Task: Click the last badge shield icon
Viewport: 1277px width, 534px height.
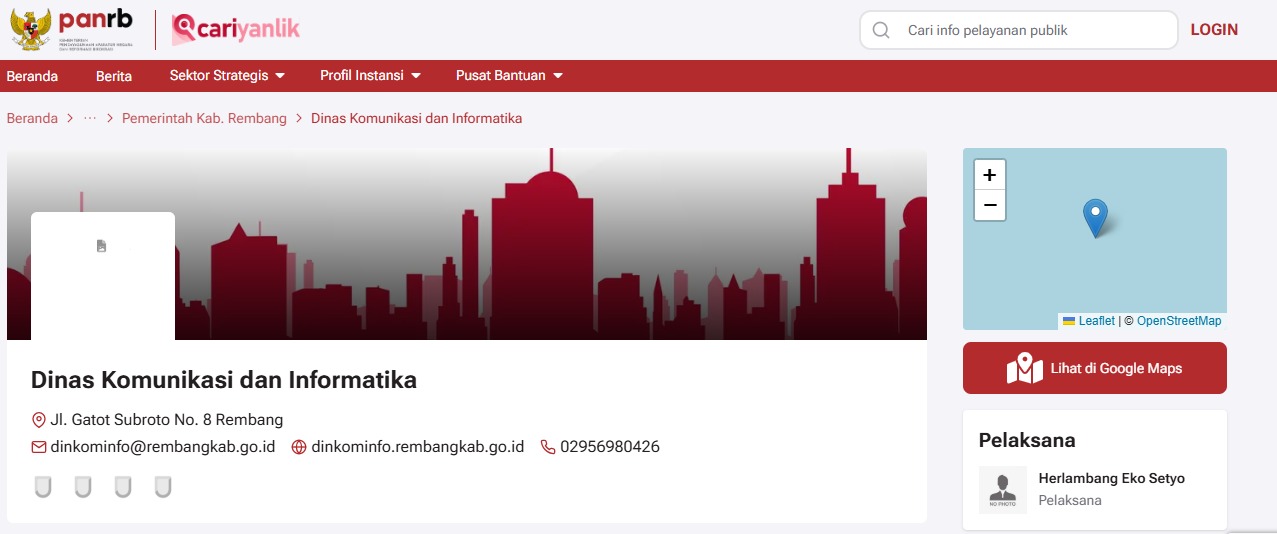Action: pyautogui.click(x=162, y=487)
